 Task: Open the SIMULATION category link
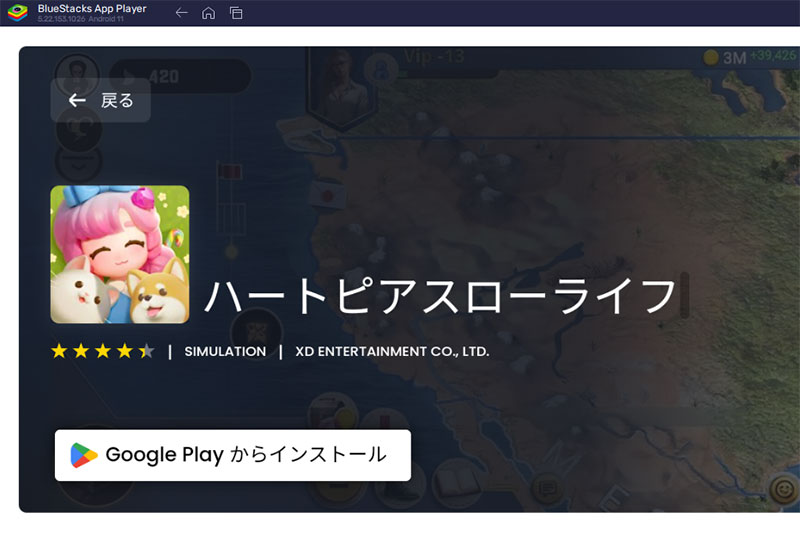point(225,351)
